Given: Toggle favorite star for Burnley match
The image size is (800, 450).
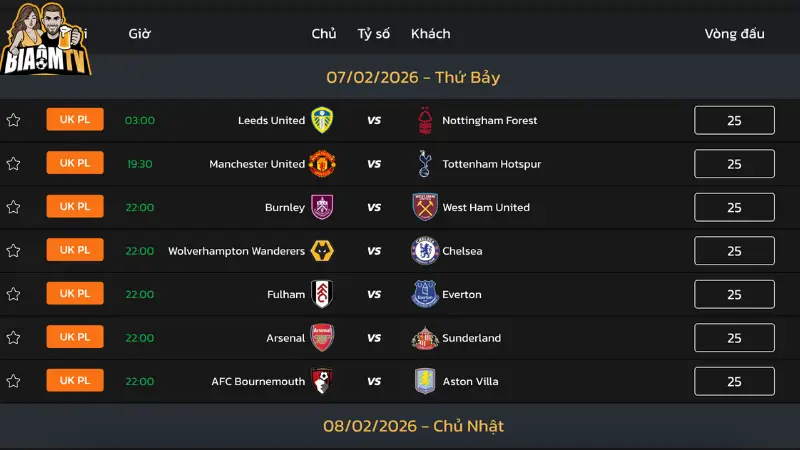Looking at the screenshot, I should tap(13, 207).
